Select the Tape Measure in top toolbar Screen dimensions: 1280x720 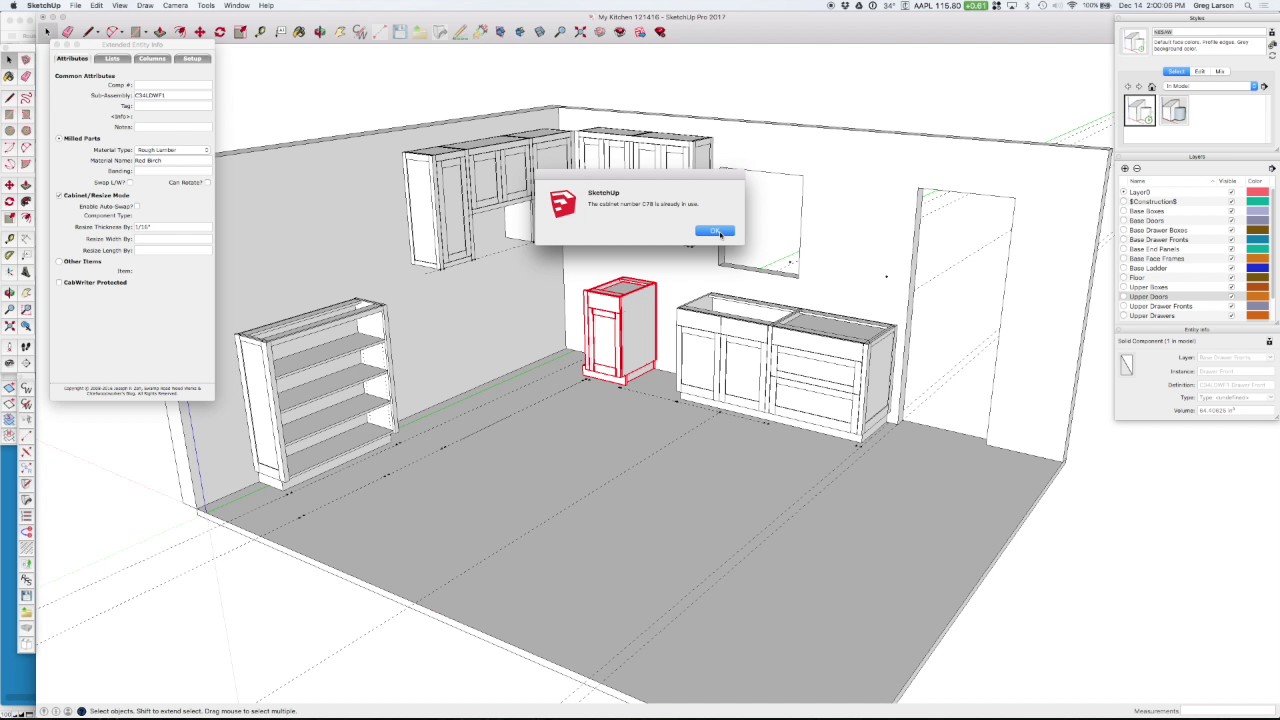(260, 32)
